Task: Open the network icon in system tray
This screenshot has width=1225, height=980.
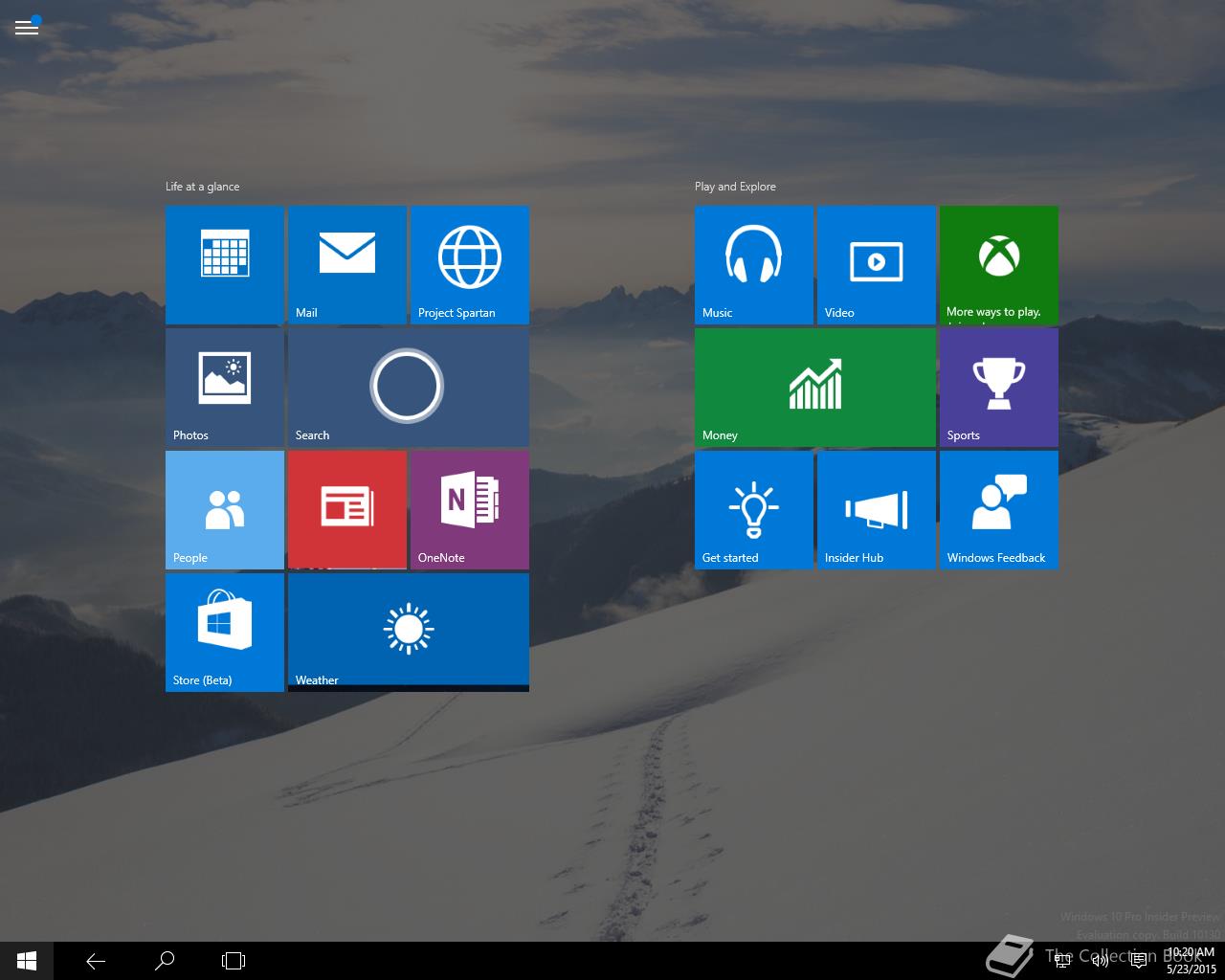Action: click(x=1062, y=961)
